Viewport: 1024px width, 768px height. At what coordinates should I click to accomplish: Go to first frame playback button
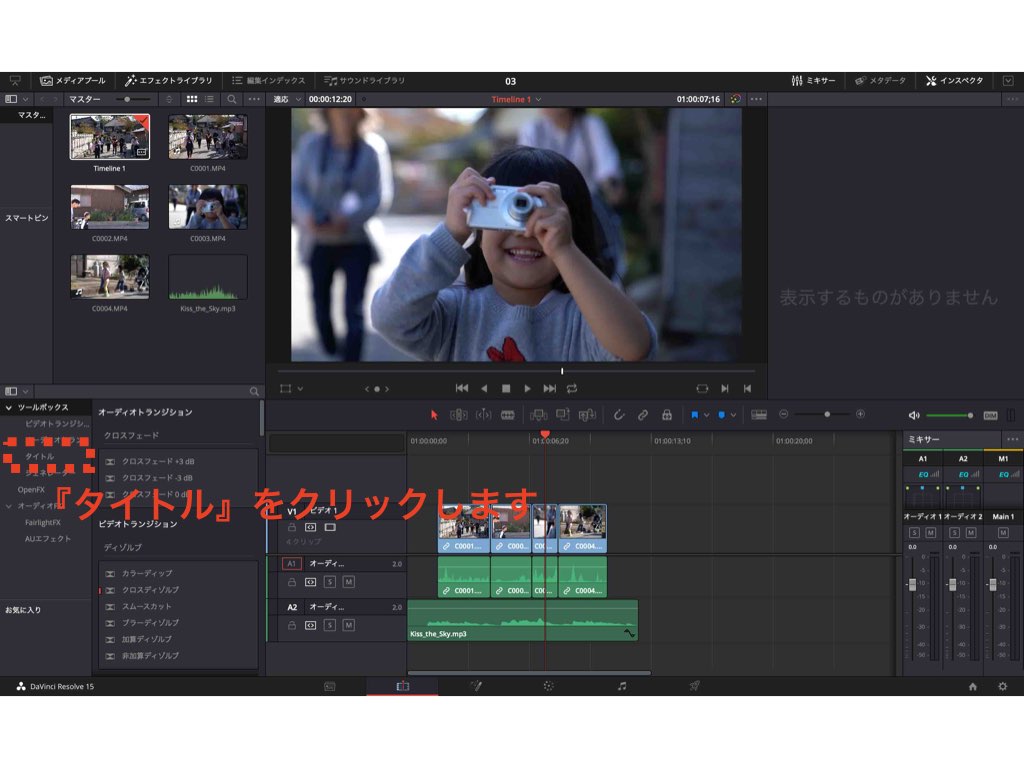(462, 388)
